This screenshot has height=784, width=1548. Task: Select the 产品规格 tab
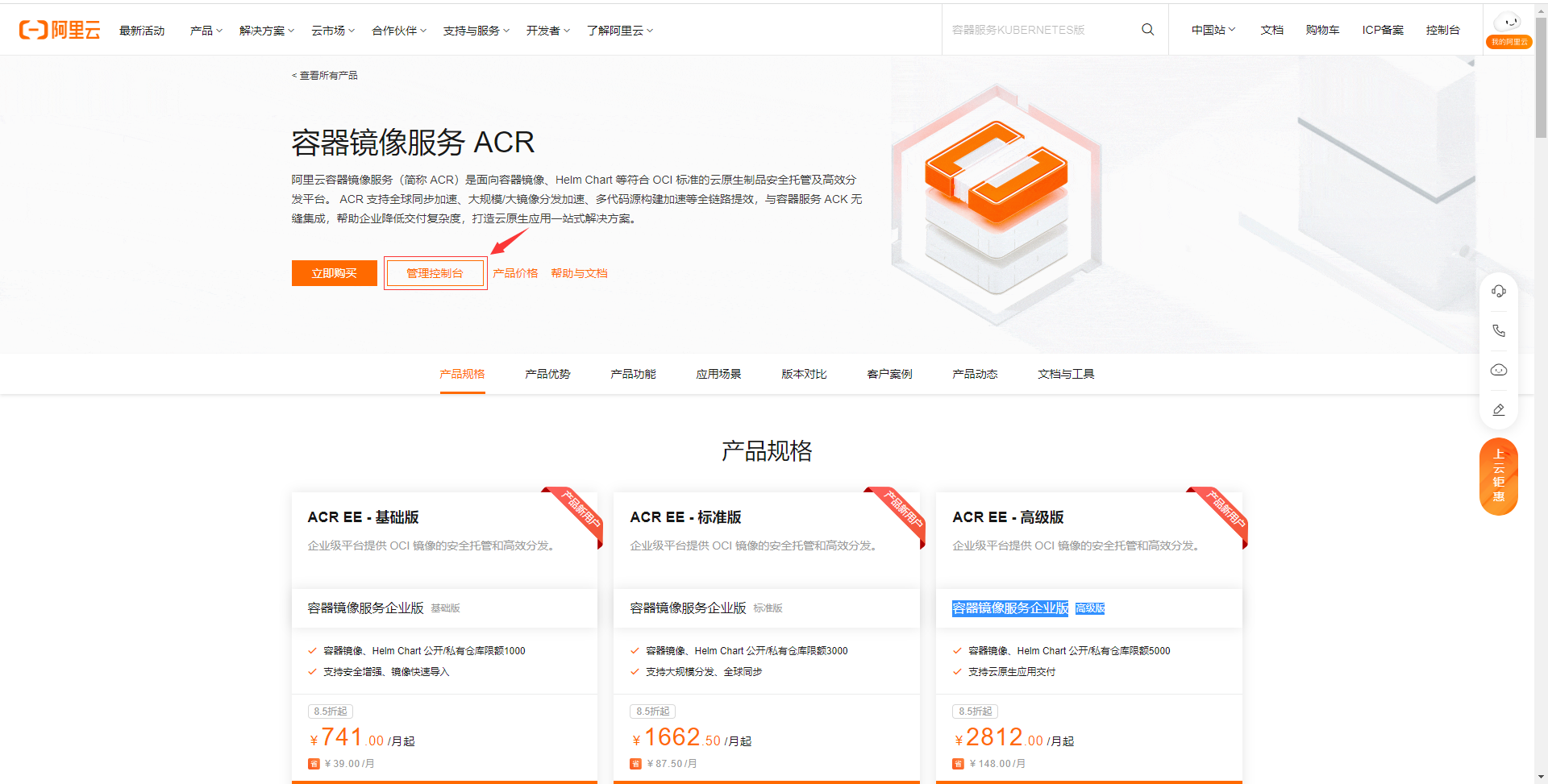[462, 374]
